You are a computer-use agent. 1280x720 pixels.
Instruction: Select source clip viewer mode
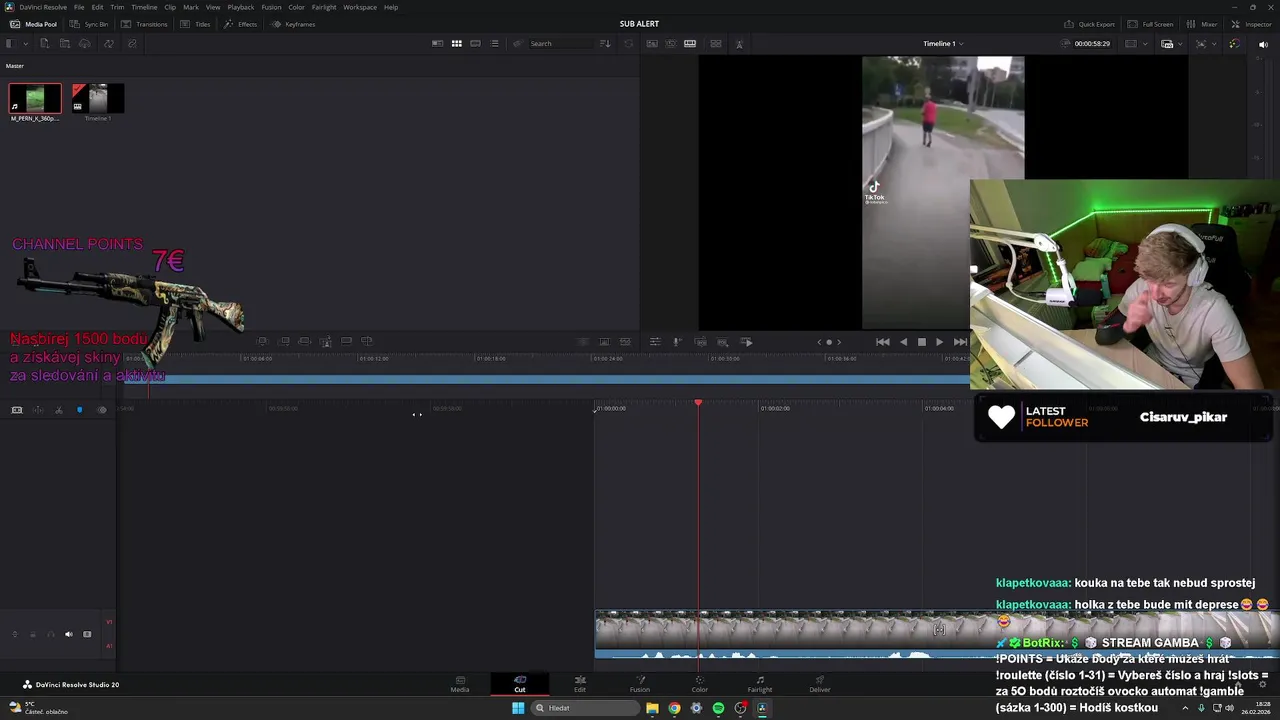(652, 43)
